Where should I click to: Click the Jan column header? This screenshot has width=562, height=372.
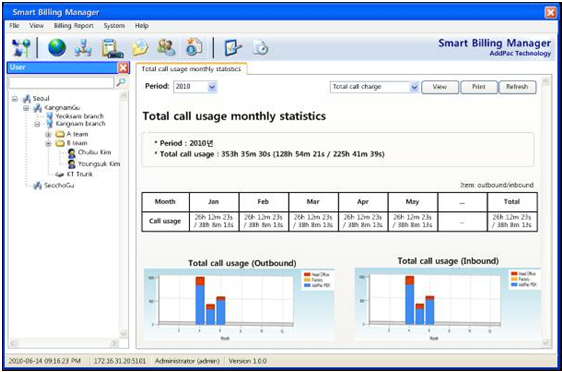pos(214,202)
